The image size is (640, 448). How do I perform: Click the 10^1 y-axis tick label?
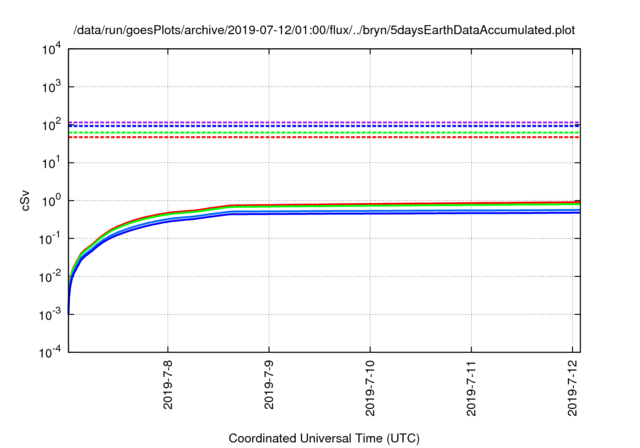tap(51, 163)
